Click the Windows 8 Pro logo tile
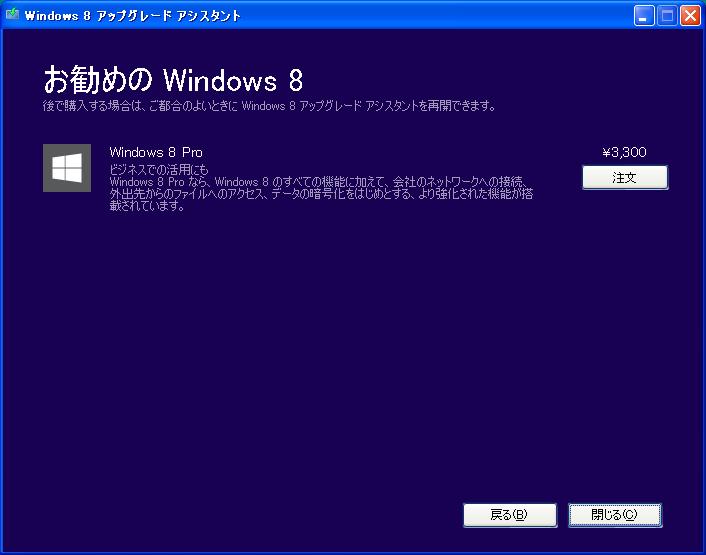Viewport: 706px width, 555px height. pos(67,168)
